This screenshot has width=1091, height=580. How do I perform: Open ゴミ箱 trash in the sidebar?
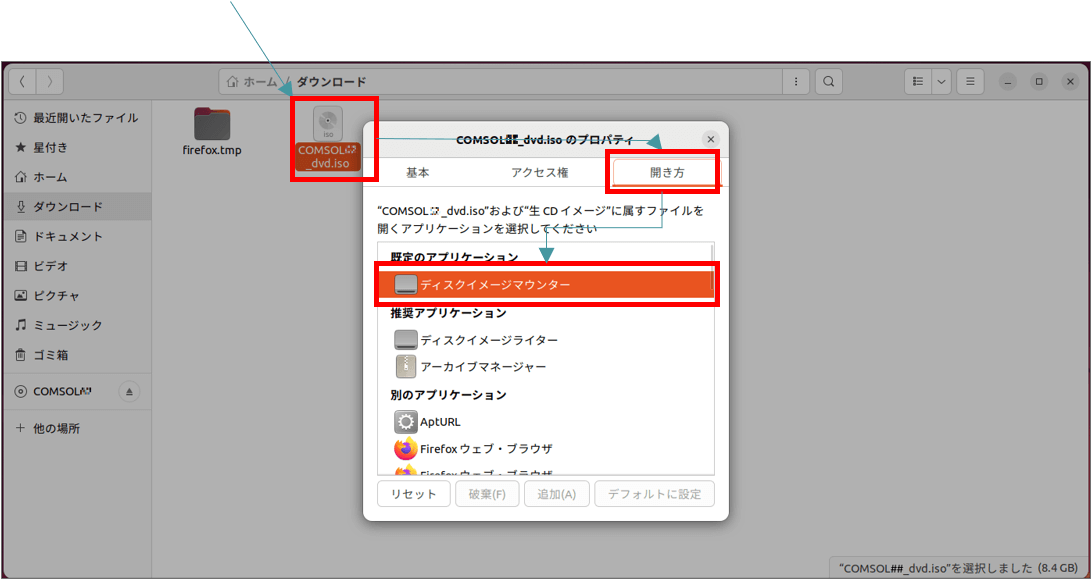[76, 355]
